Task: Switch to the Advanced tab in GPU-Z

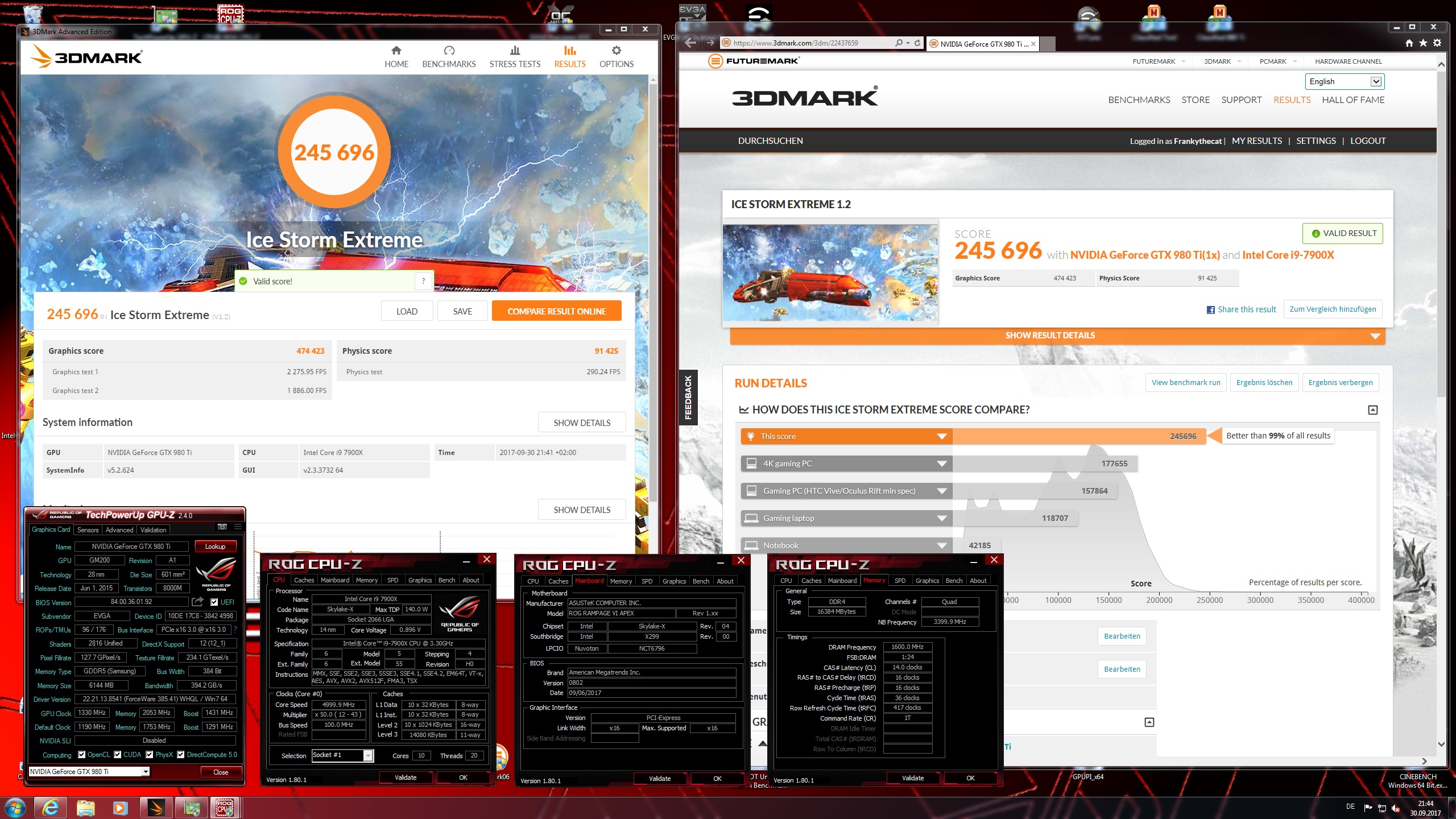Action: [x=119, y=530]
